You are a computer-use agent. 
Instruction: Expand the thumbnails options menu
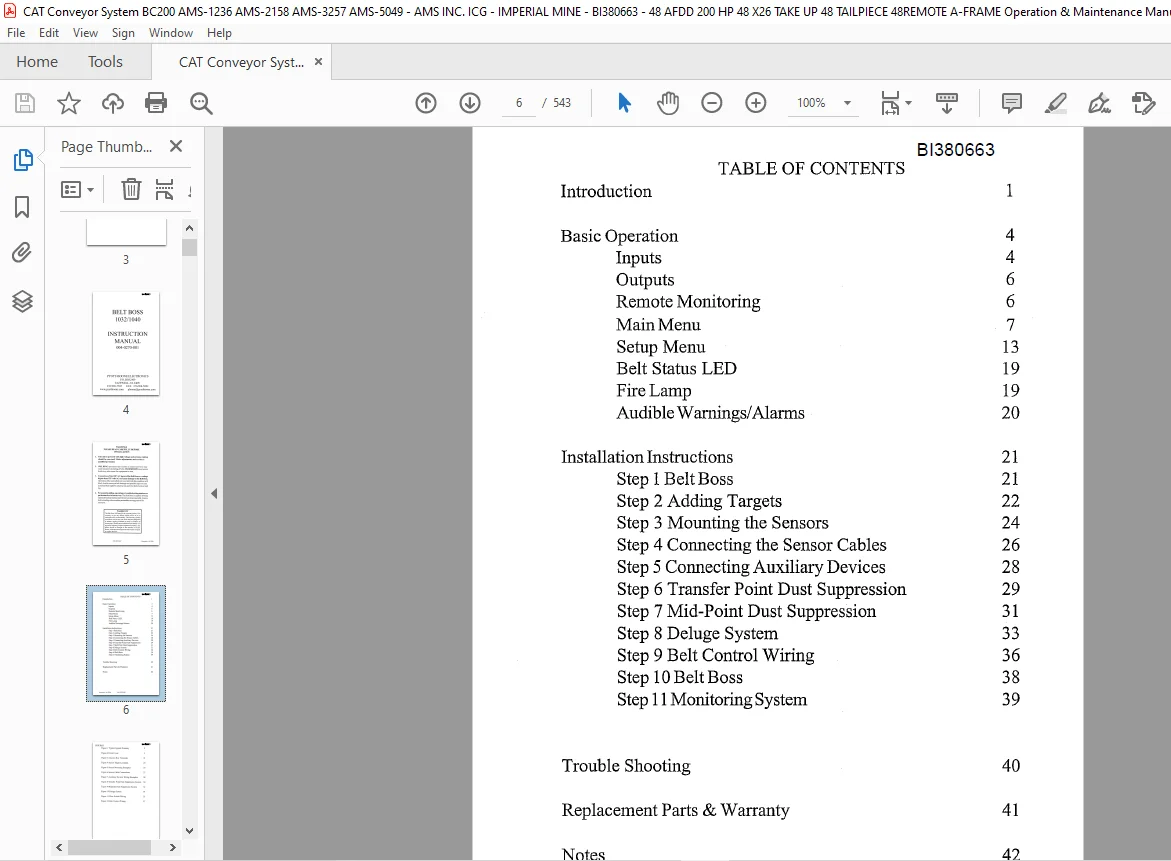pyautogui.click(x=78, y=190)
